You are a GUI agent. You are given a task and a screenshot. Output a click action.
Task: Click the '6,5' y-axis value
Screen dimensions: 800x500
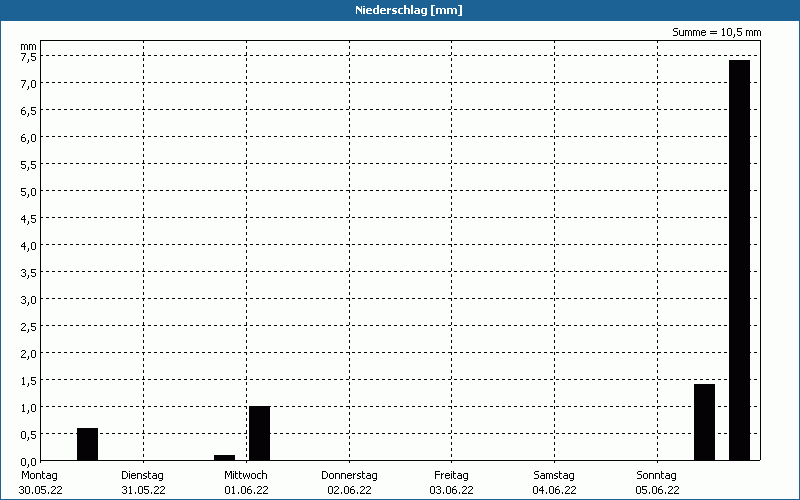(29, 111)
